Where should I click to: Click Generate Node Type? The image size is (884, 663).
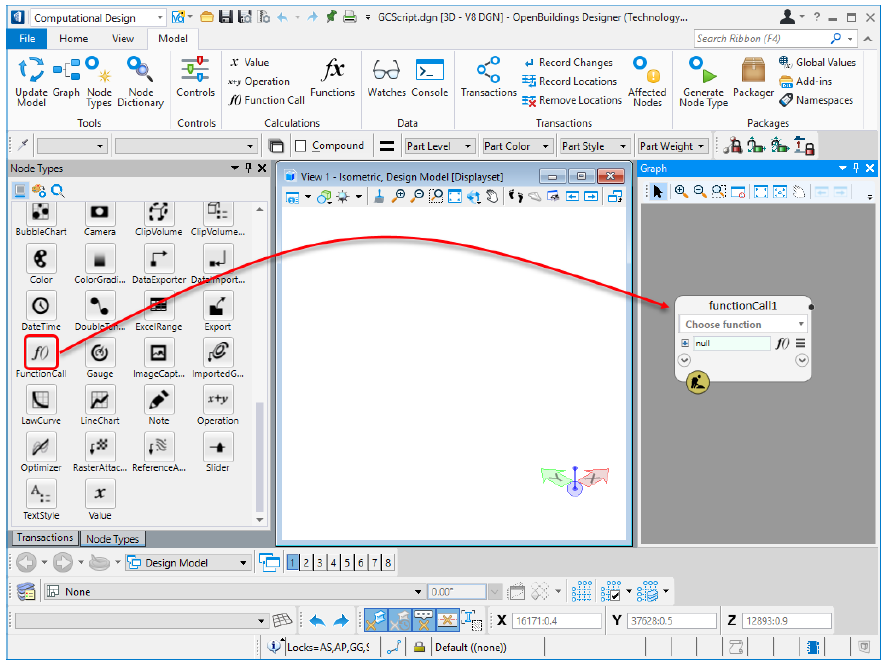coord(703,82)
